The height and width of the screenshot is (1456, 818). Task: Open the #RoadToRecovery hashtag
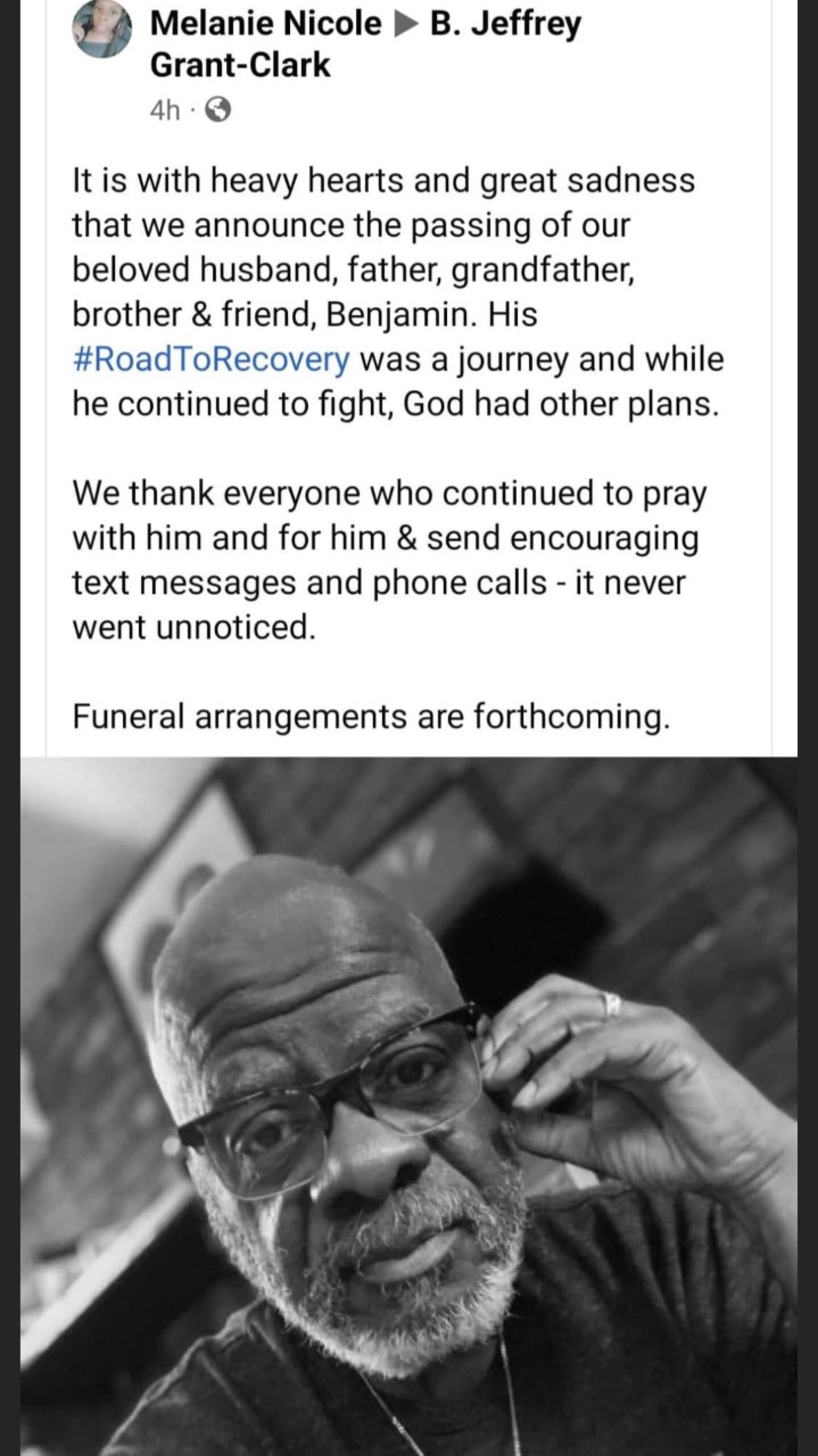(x=211, y=360)
